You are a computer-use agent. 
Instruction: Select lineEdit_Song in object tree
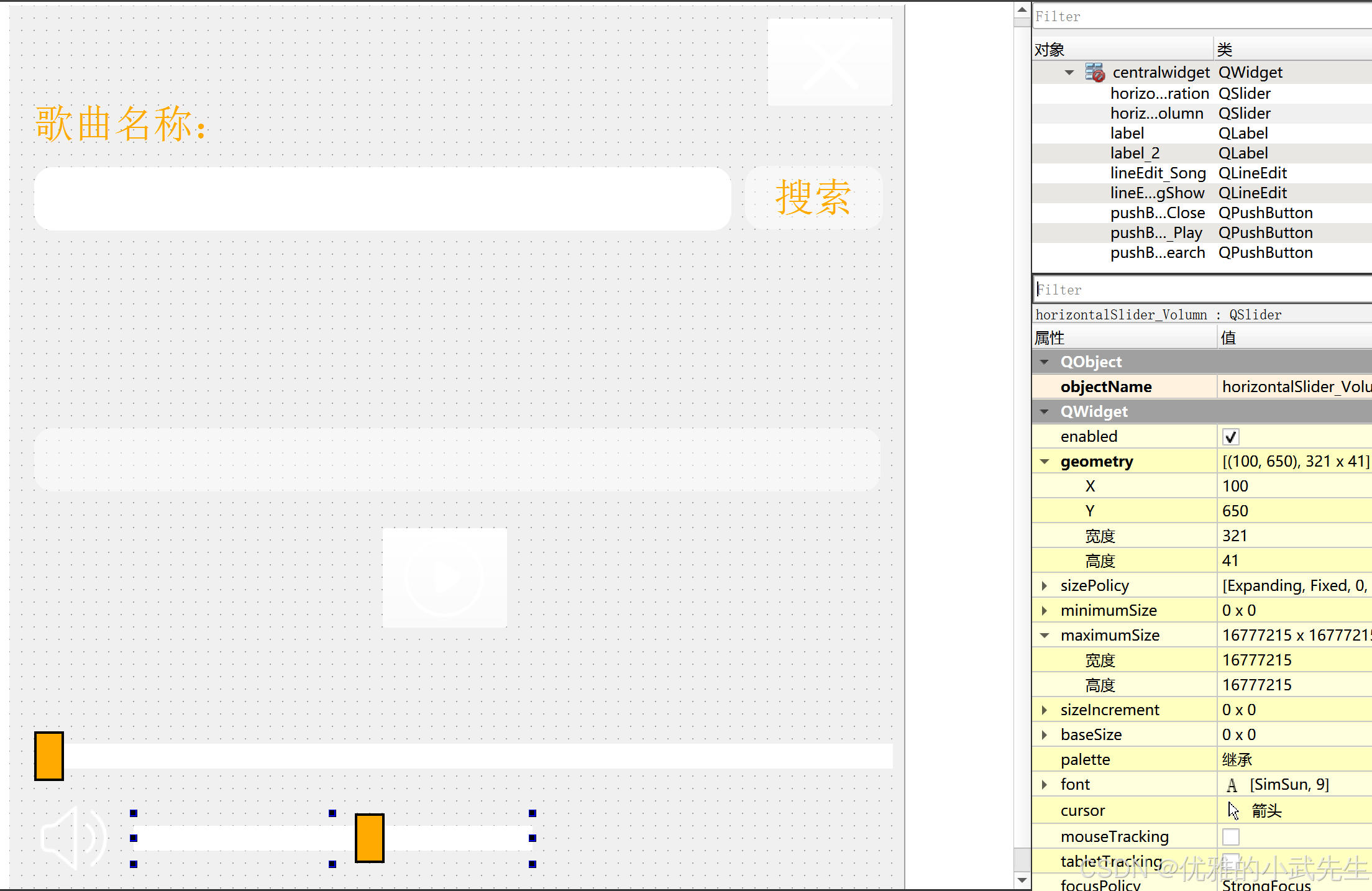click(x=1157, y=173)
